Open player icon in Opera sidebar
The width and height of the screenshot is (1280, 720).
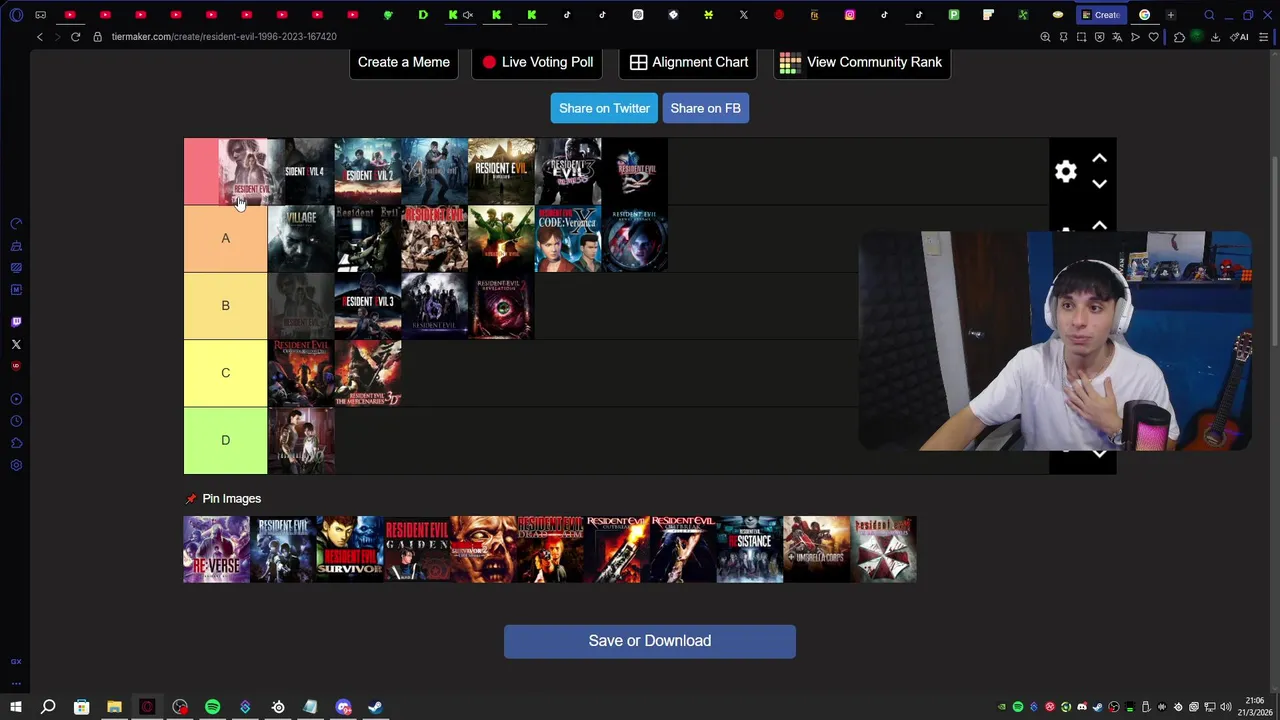(16, 399)
